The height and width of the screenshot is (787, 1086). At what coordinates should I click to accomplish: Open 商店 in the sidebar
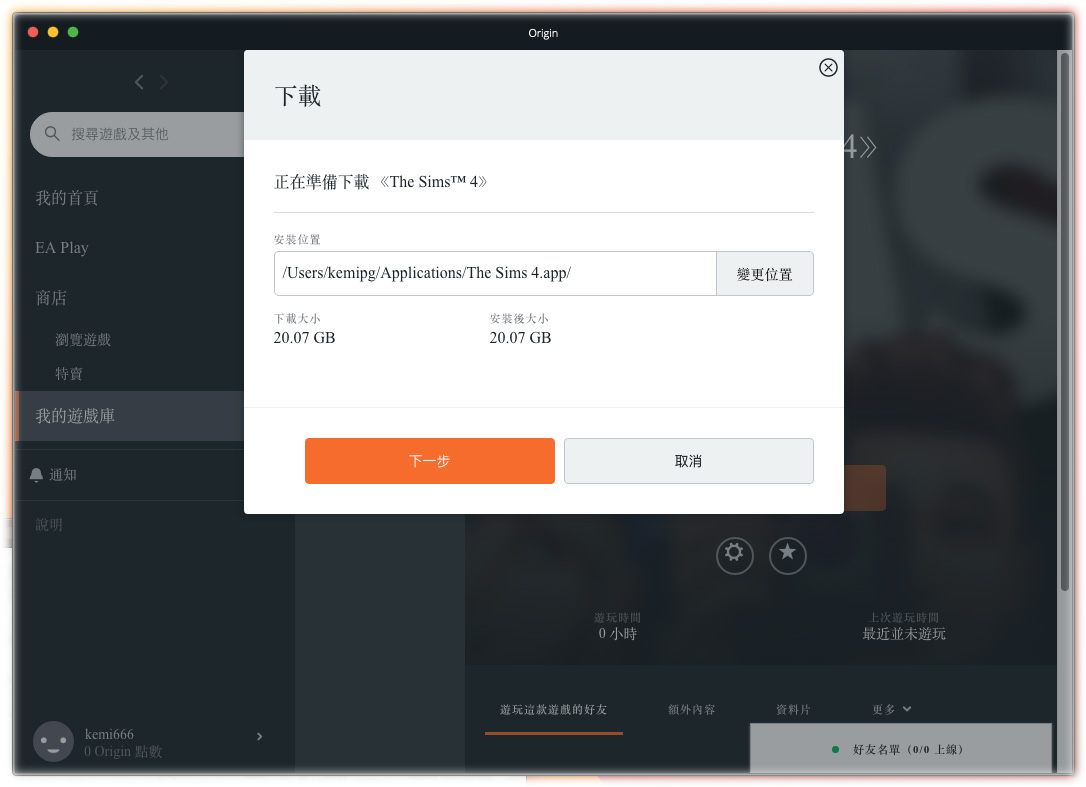pyautogui.click(x=51, y=298)
